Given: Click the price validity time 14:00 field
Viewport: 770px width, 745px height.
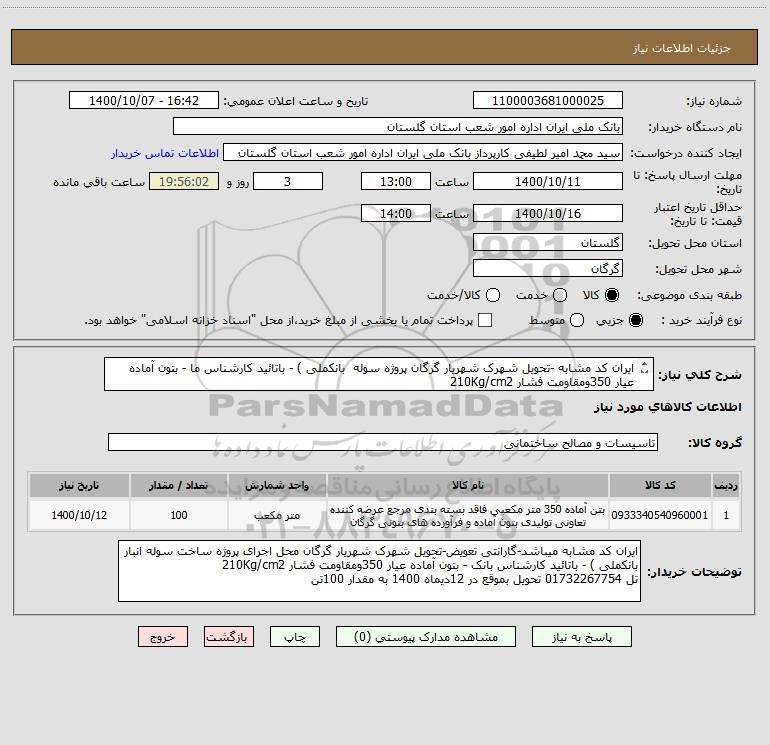Looking at the screenshot, I should [x=396, y=213].
